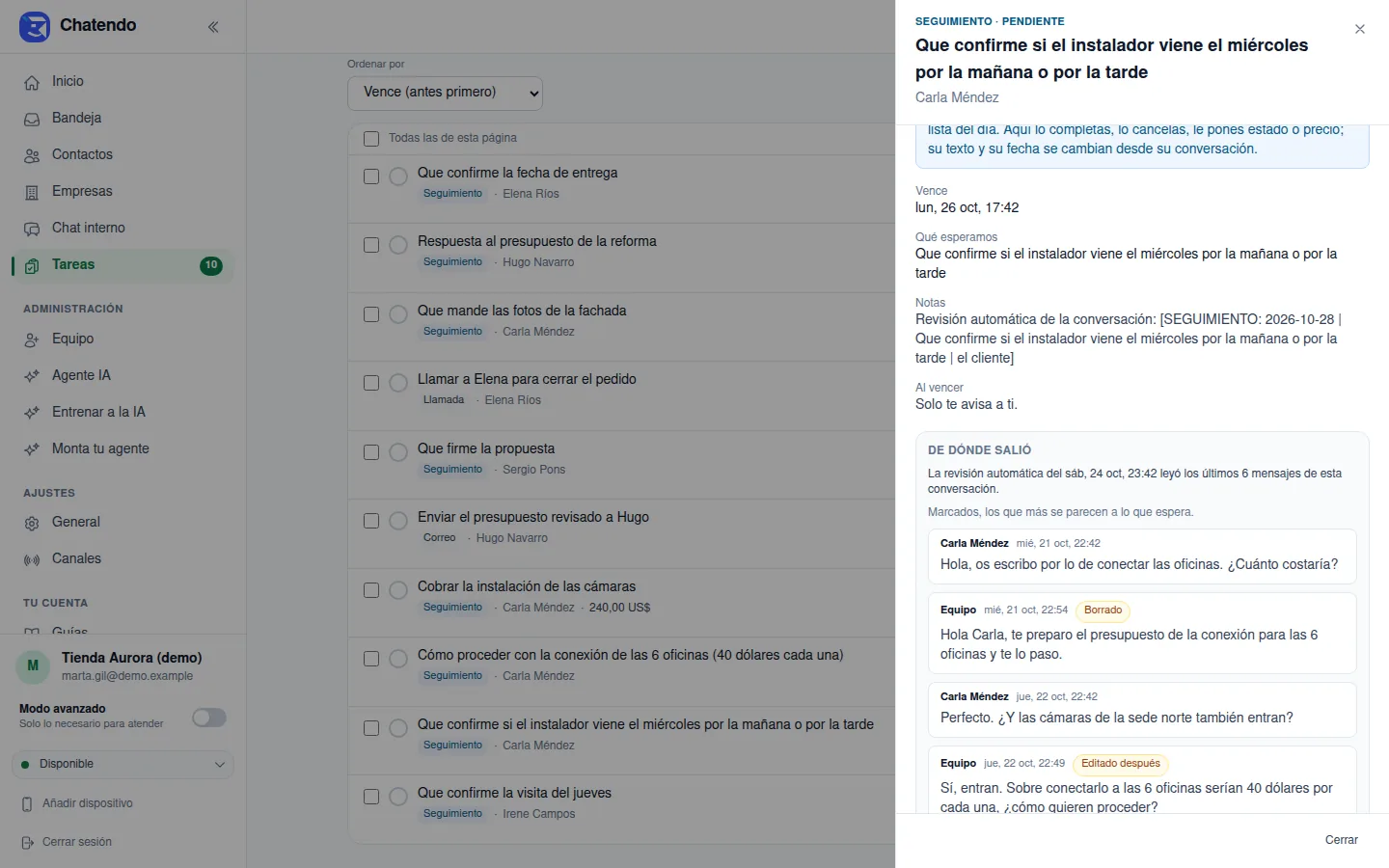
Task: Click the Agente IA sparkle icon
Action: click(32, 376)
